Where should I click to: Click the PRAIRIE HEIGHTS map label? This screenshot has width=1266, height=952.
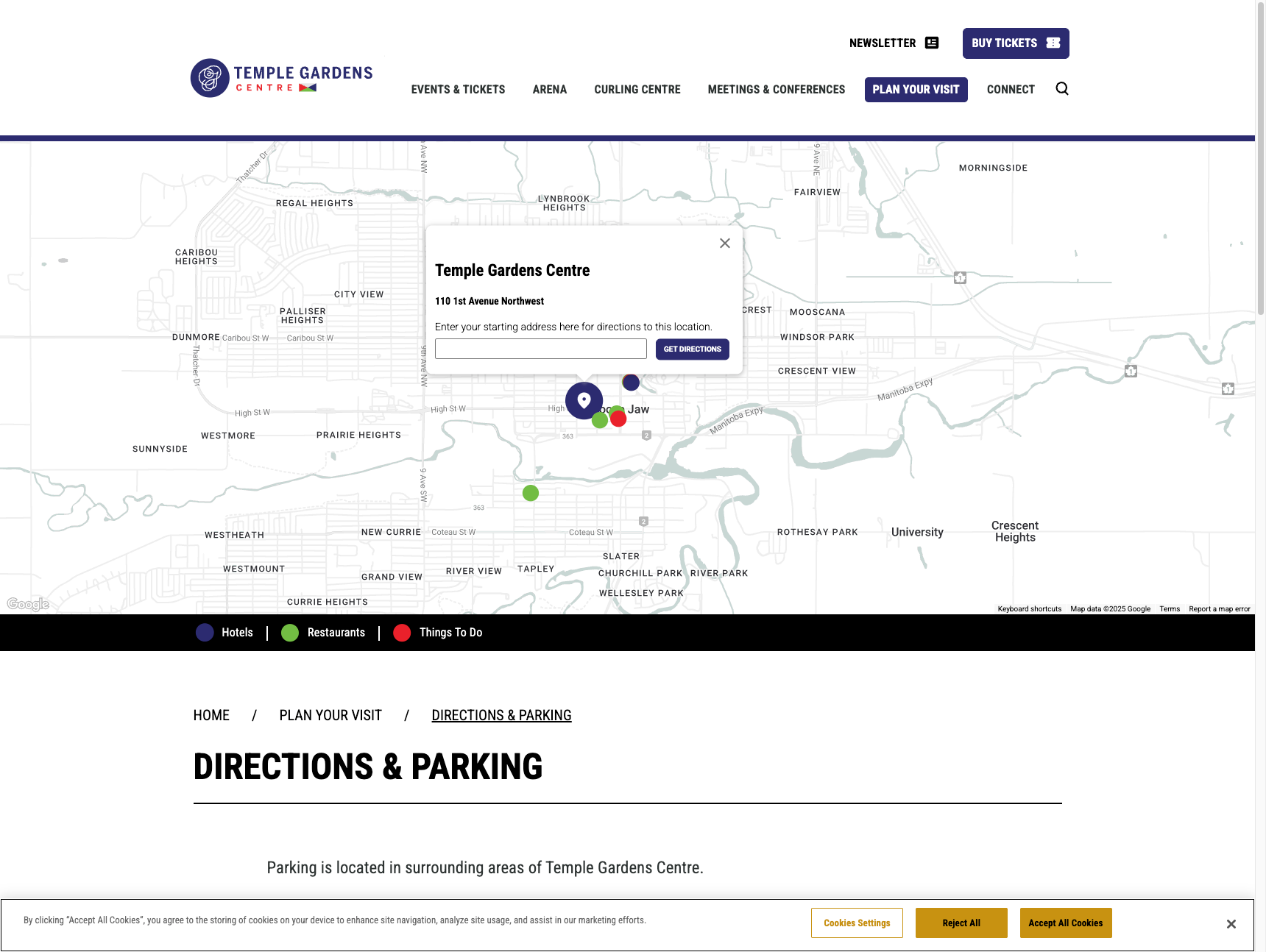(358, 435)
